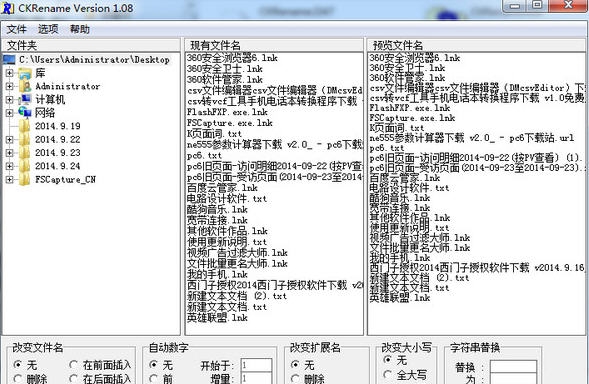Click the 2014.9.19 folder icon

(25, 126)
